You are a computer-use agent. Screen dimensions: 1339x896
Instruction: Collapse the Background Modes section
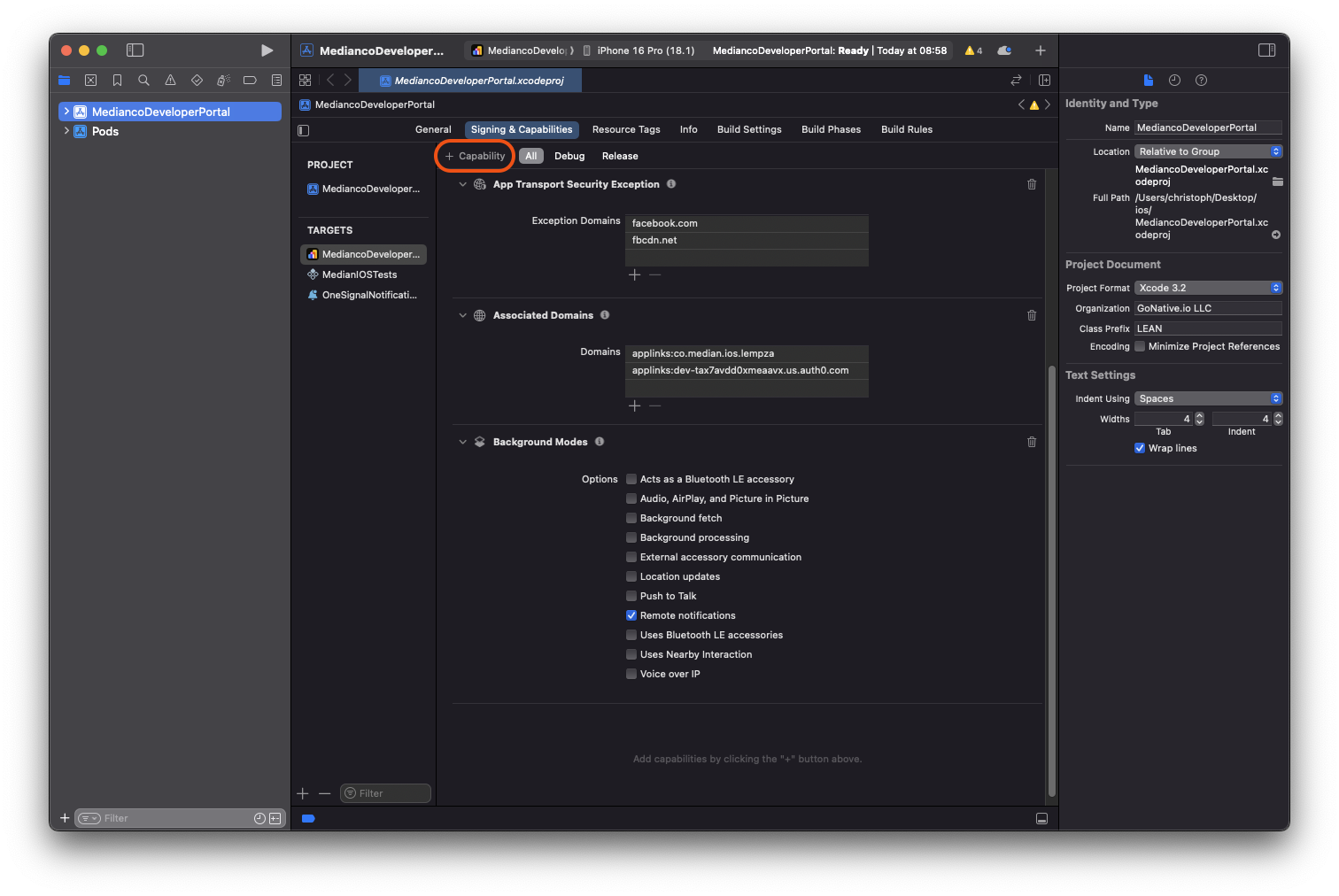(462, 442)
